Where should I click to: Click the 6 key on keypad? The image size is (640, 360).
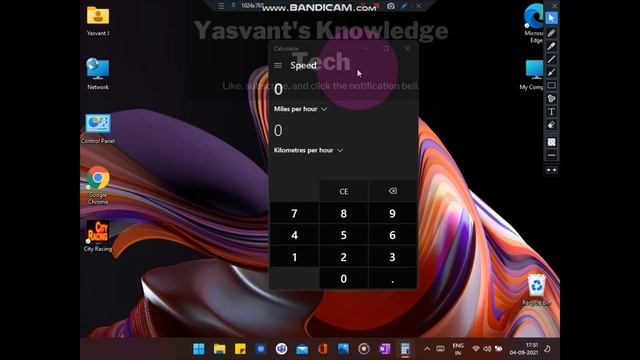(393, 235)
